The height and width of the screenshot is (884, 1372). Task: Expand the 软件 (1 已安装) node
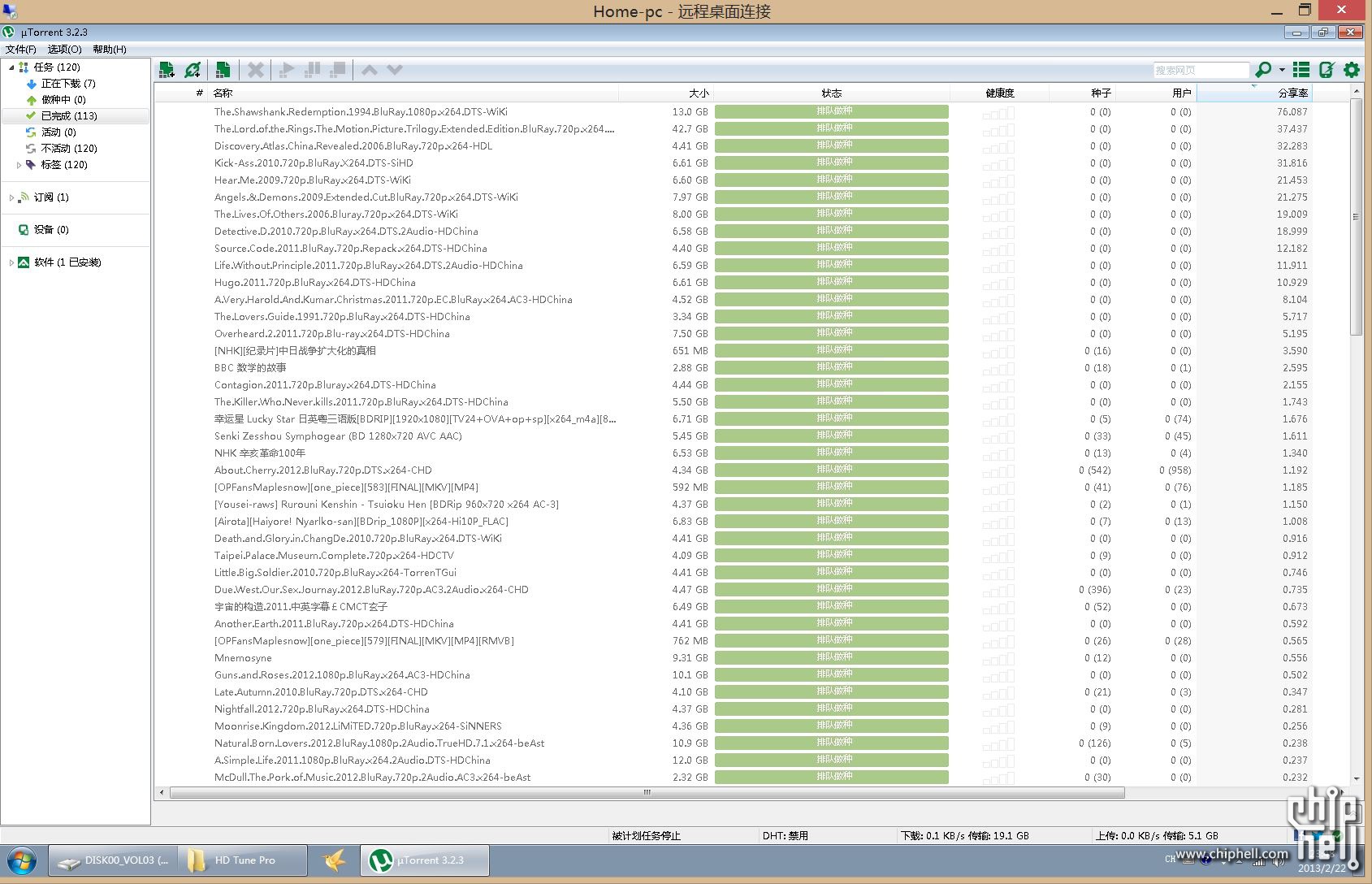pos(11,262)
